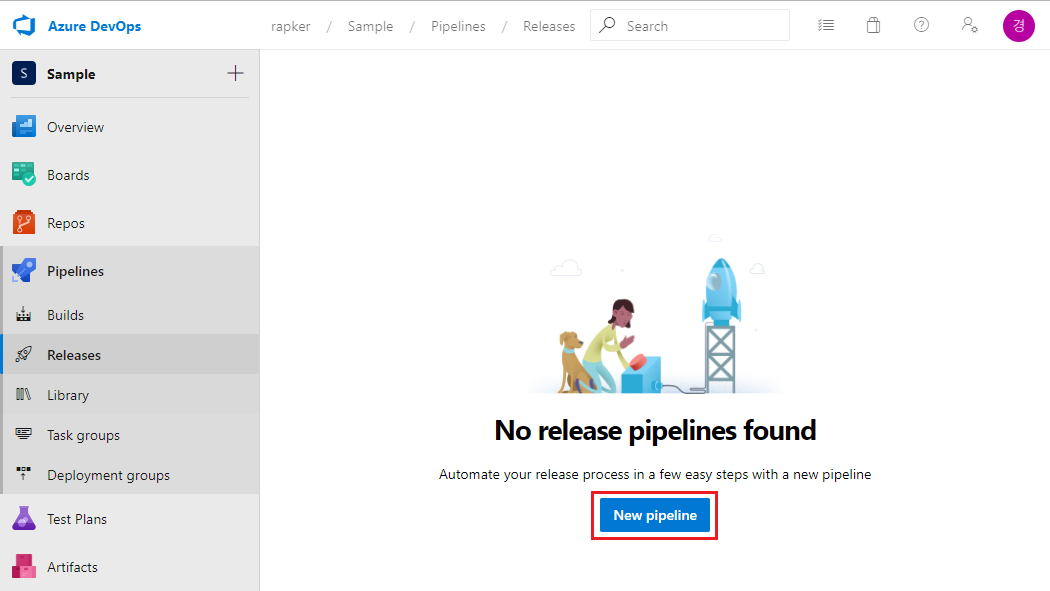Click the Sample breadcrumb
The image size is (1050, 591).
[x=370, y=26]
